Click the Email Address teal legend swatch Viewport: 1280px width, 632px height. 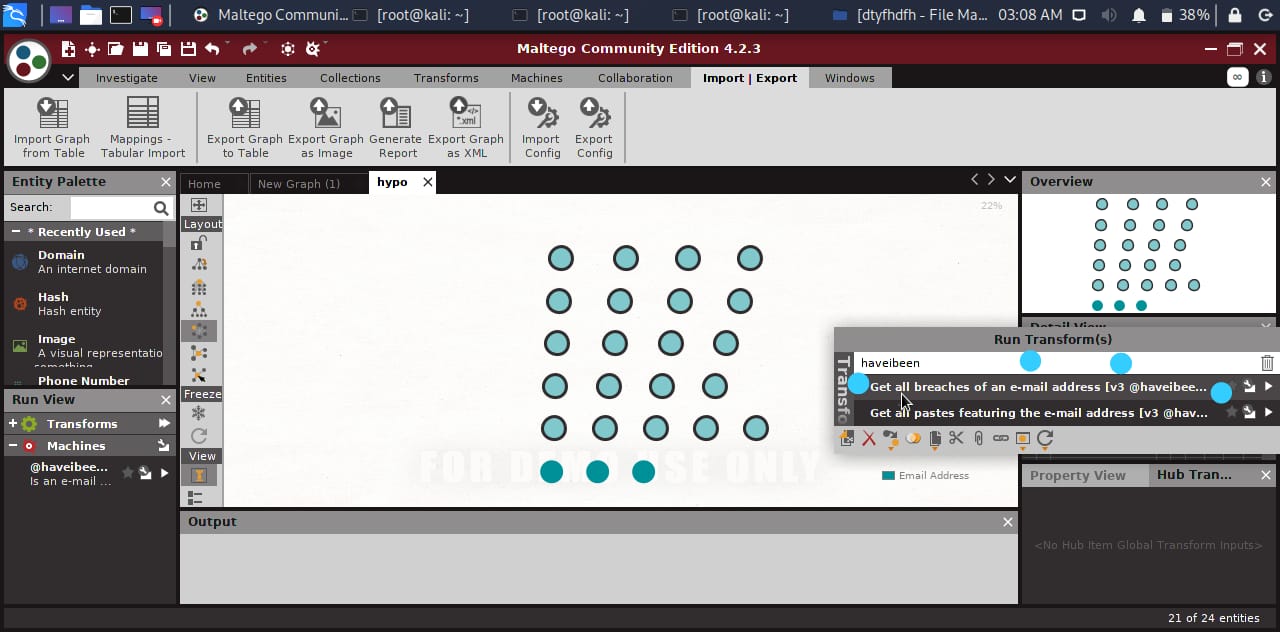tap(888, 476)
